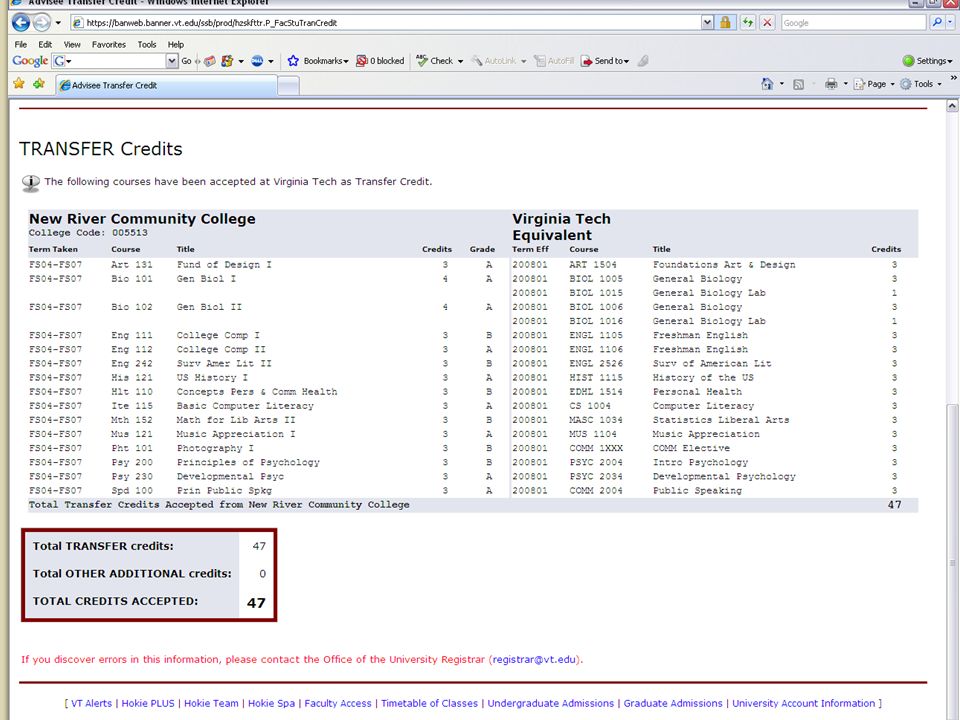Click the red Stop loading icon
The height and width of the screenshot is (720, 960).
click(767, 23)
